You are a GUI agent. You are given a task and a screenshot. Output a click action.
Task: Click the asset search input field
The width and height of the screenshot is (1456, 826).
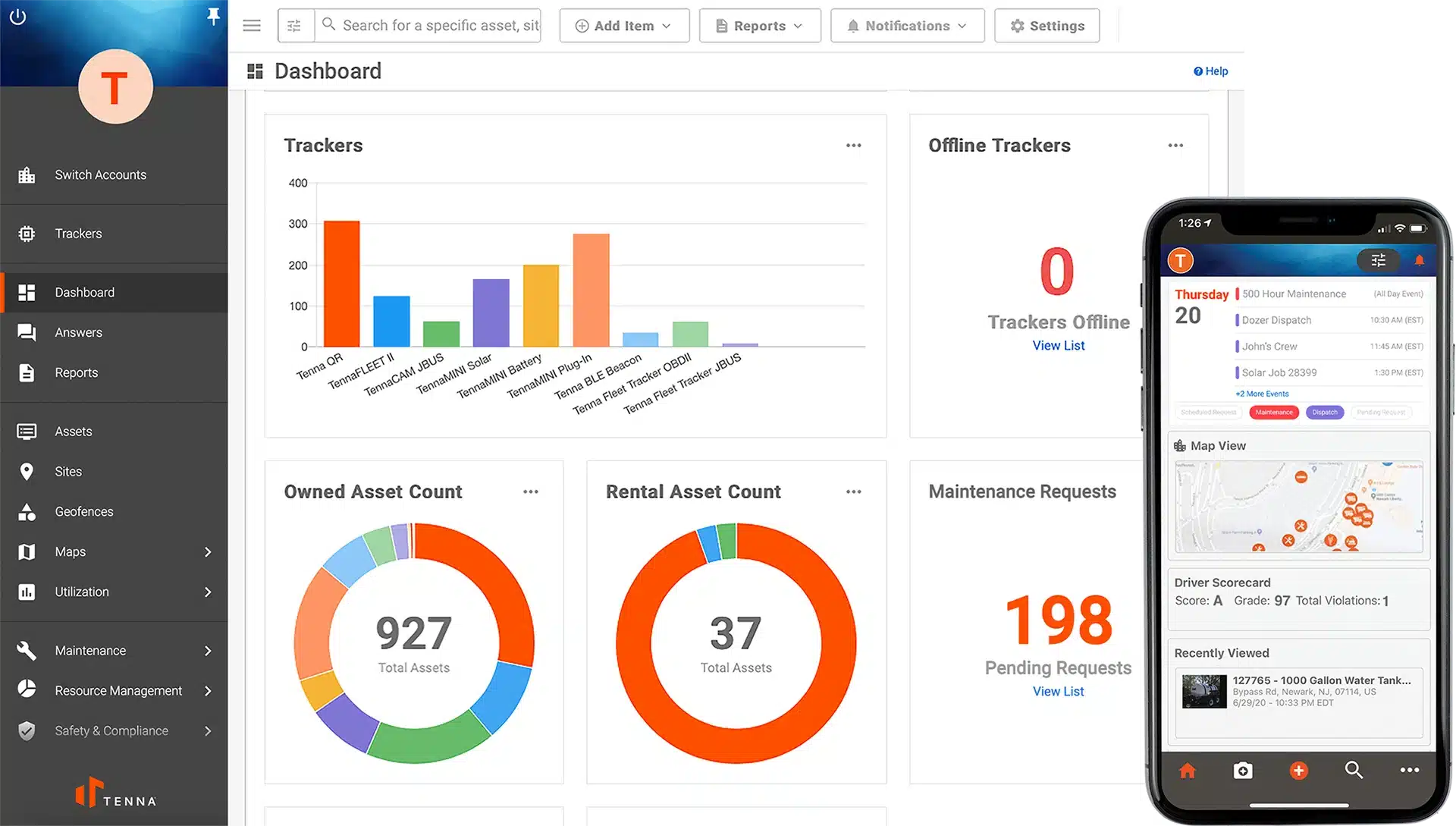[429, 26]
